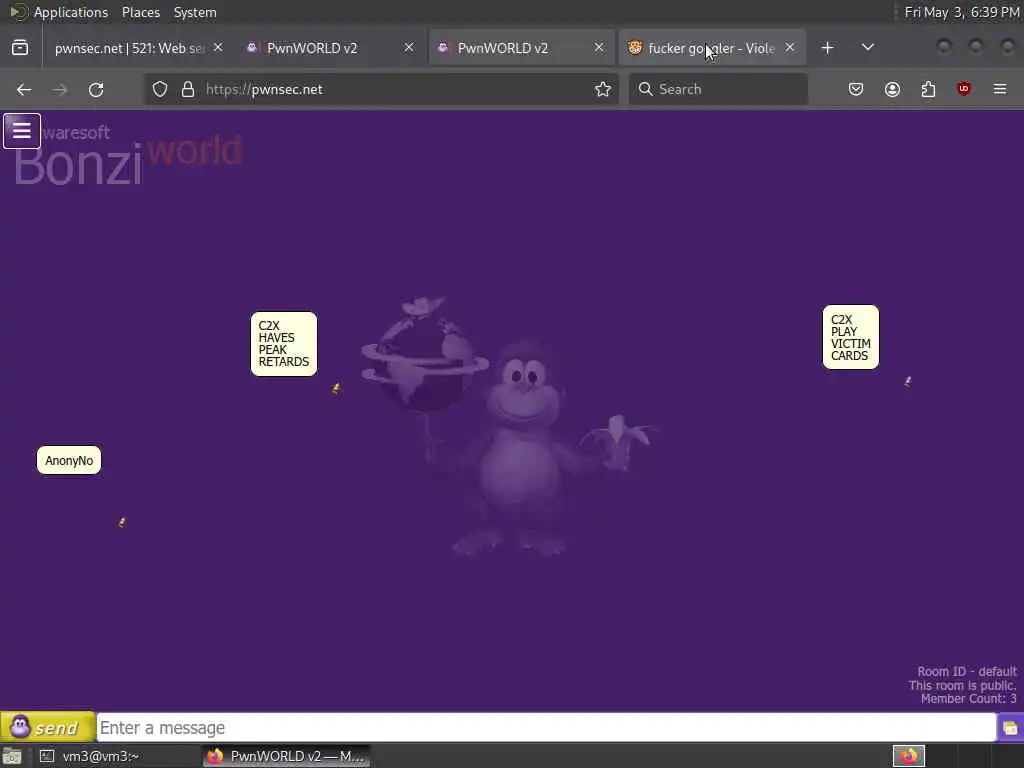Open the Extensions puzzle icon
The height and width of the screenshot is (768, 1024).
(x=928, y=89)
